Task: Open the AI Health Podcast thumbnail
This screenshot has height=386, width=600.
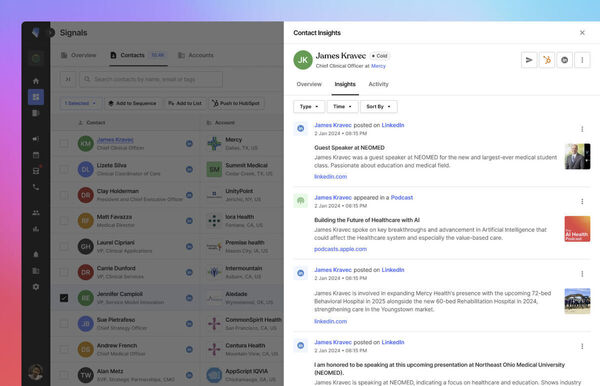Action: [x=577, y=229]
